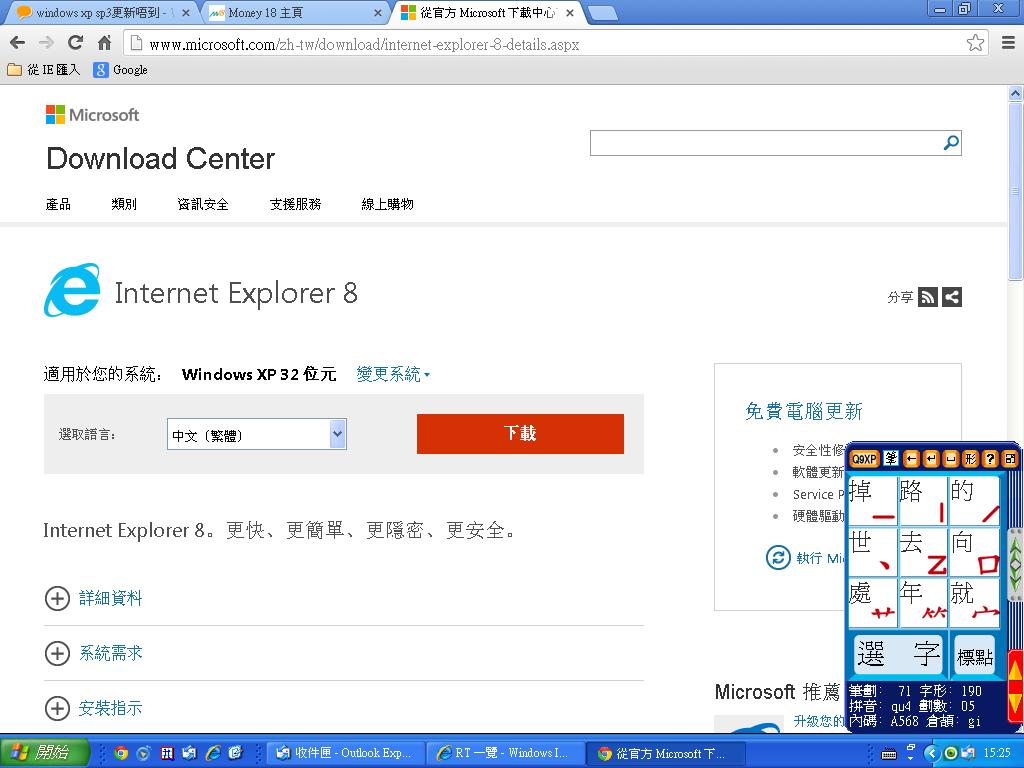
Task: Select the 向 key in Q9 grid
Action: pos(974,552)
